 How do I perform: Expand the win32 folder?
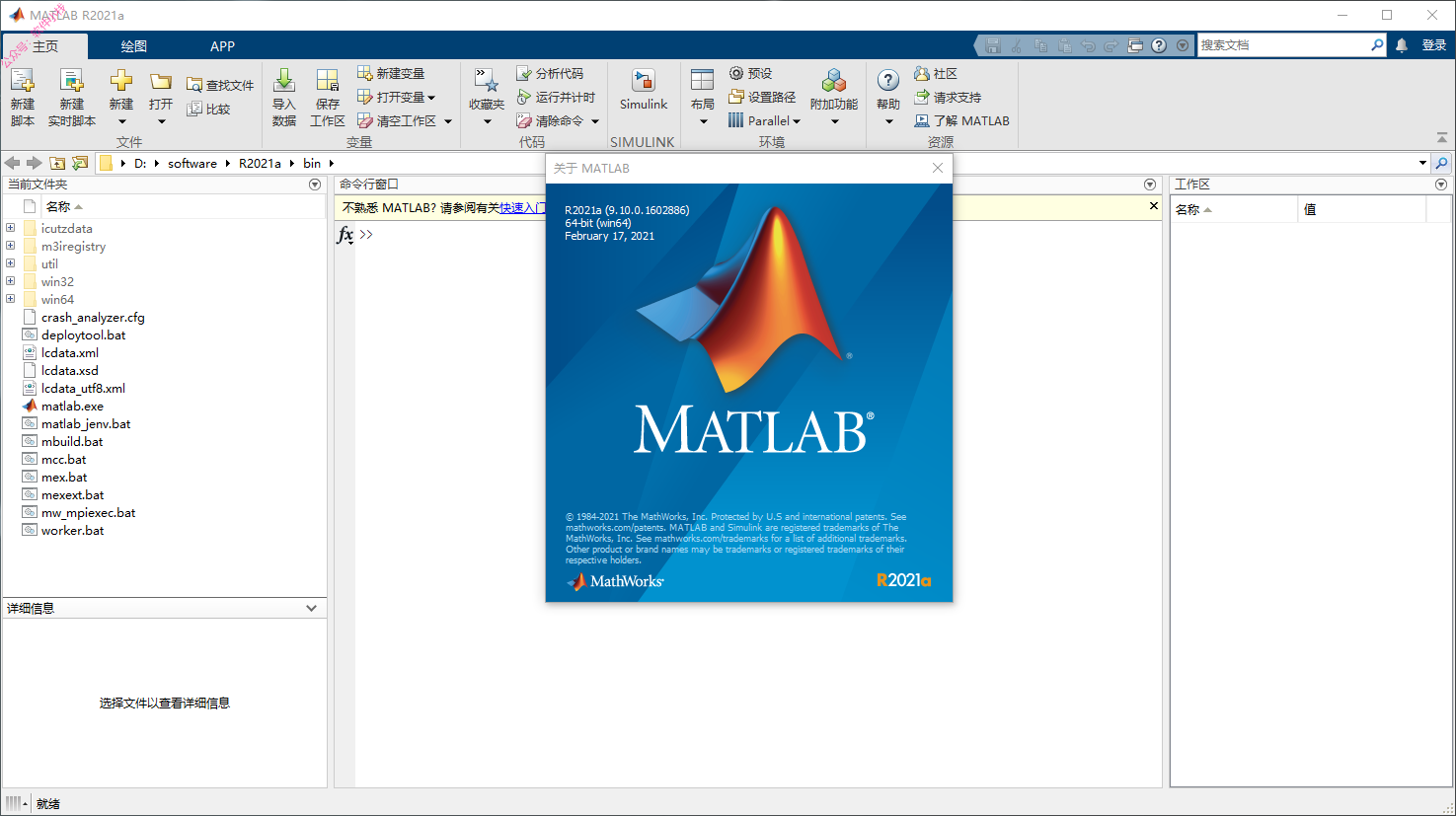[10, 281]
